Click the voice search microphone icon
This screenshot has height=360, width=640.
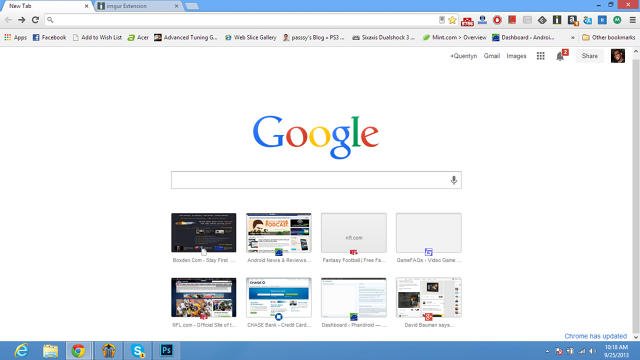(453, 180)
